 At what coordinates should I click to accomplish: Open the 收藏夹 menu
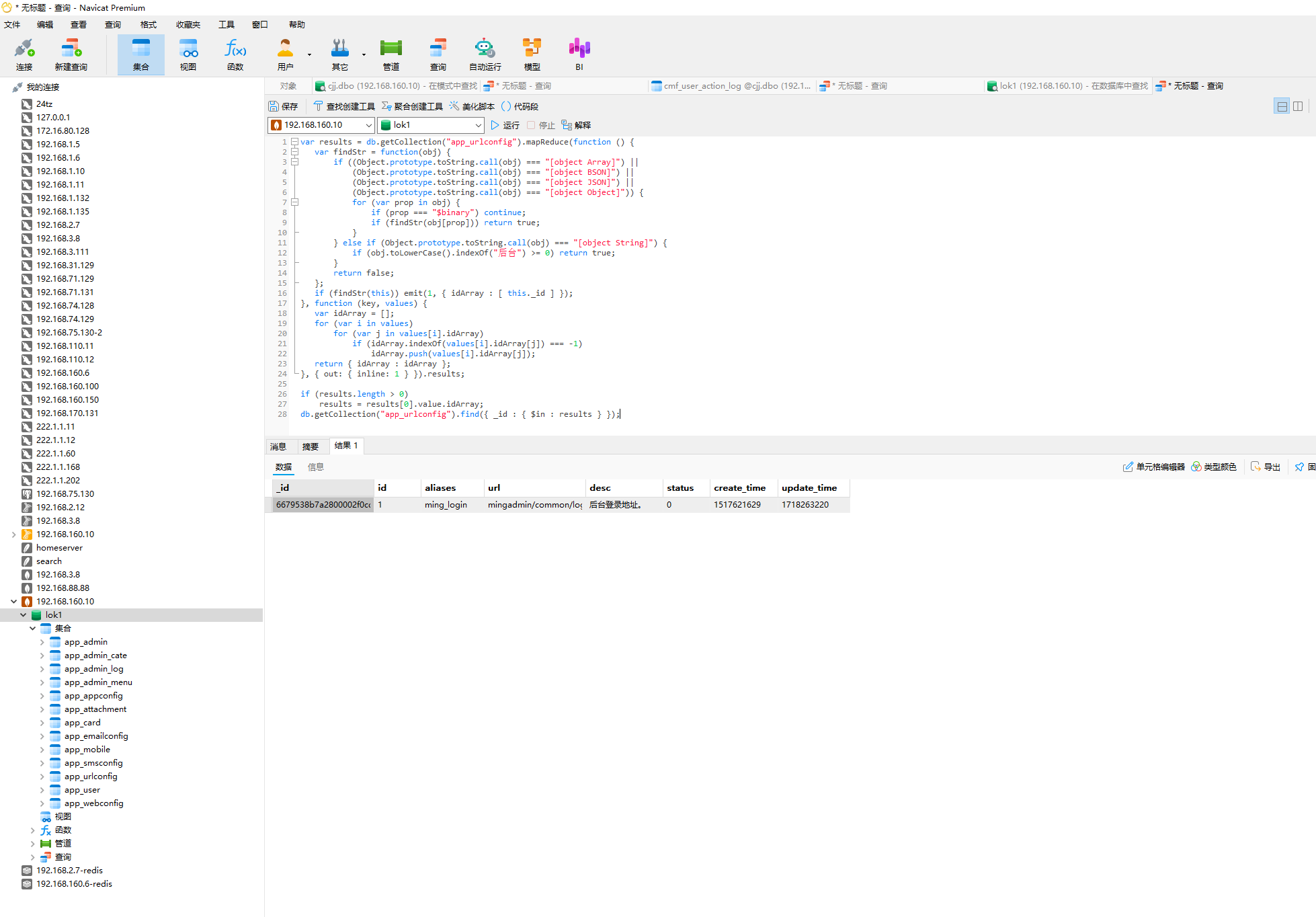[x=188, y=24]
